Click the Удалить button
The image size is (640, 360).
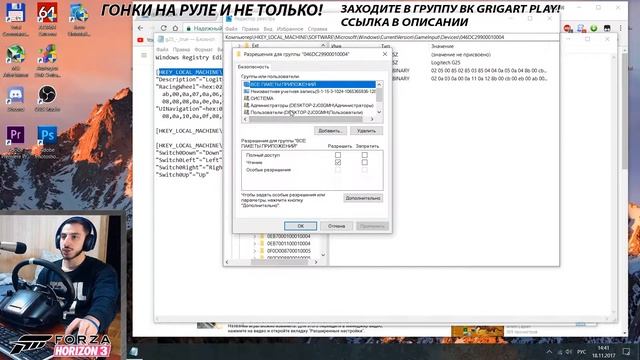(366, 131)
